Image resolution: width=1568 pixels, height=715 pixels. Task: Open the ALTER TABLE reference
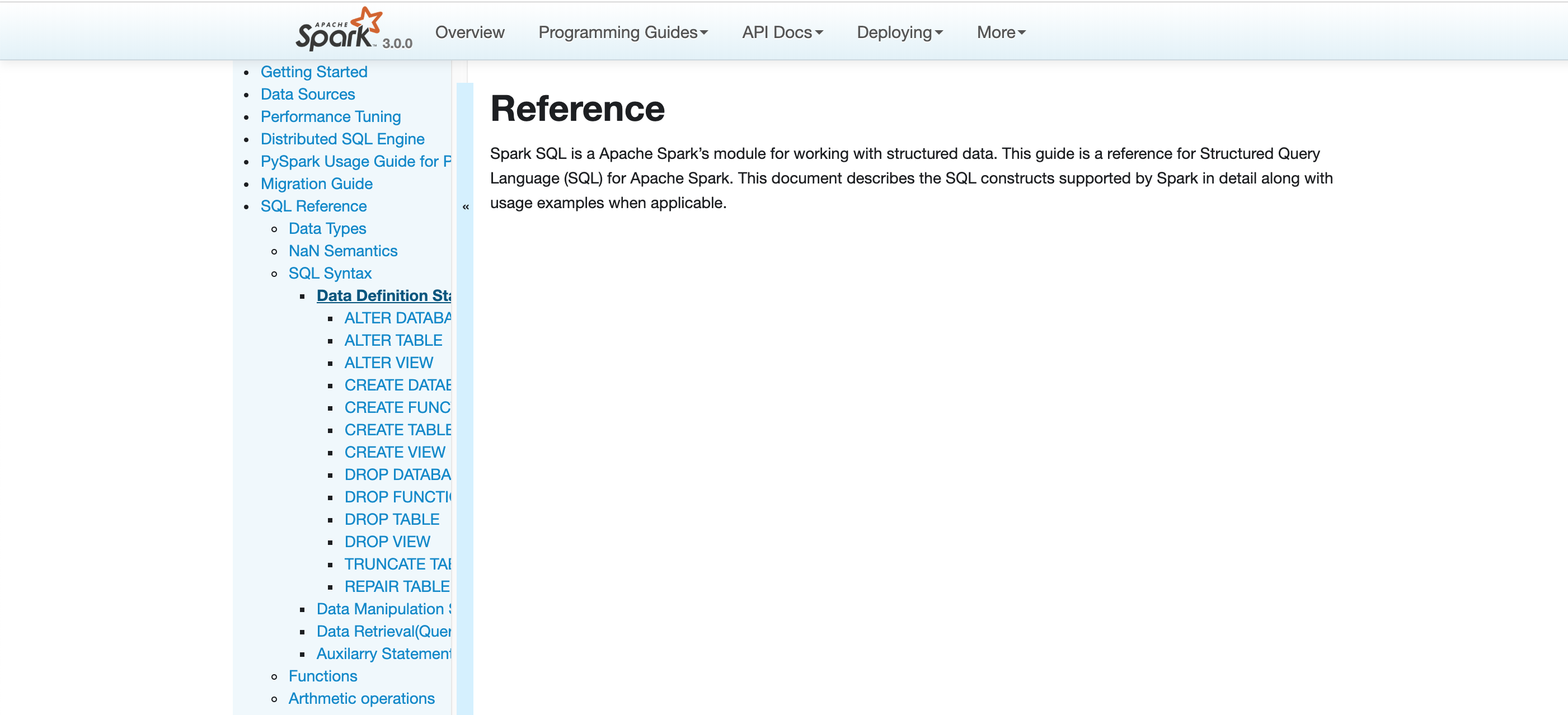coord(393,341)
